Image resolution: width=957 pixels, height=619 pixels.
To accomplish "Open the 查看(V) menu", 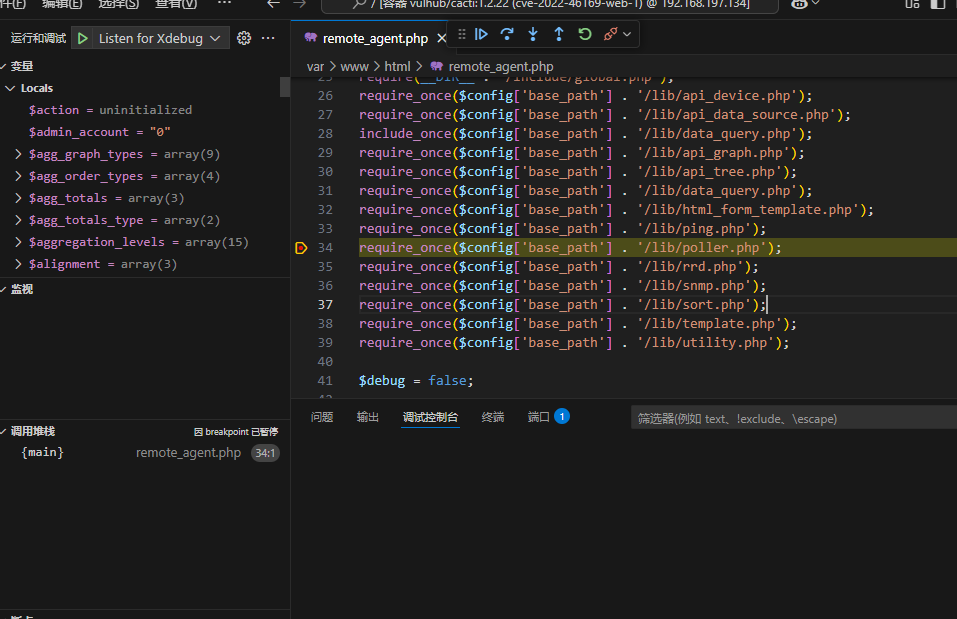I will [x=176, y=4].
